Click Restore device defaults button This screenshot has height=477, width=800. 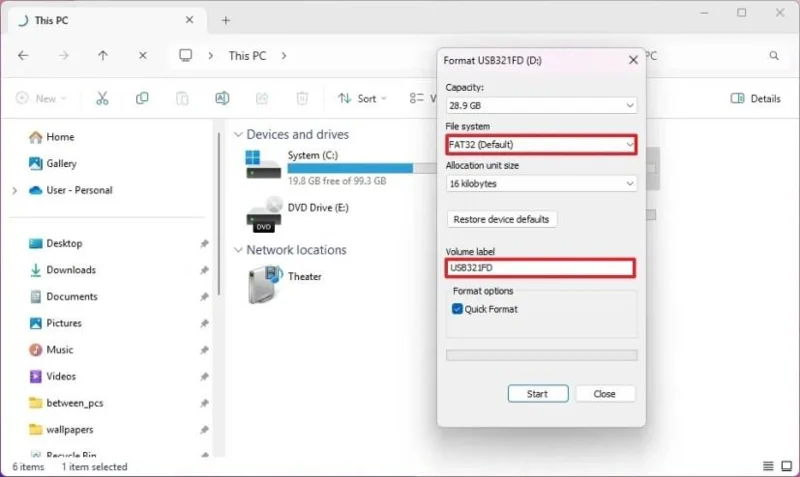coord(502,219)
